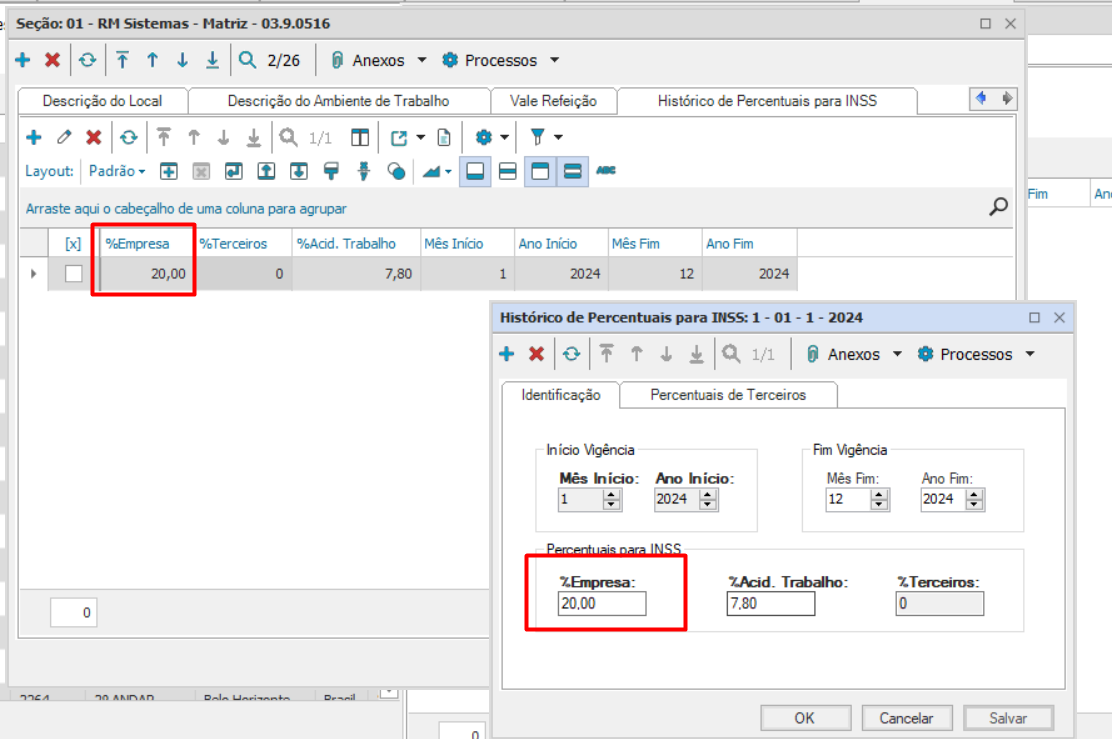Delete record with red X in Seção toolbar
This screenshot has width=1112, height=739.
pyautogui.click(x=52, y=60)
